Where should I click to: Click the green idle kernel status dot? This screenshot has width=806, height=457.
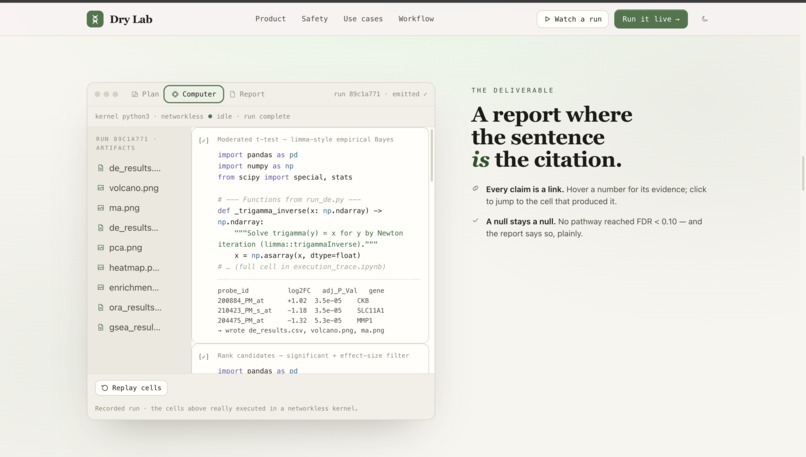210,116
